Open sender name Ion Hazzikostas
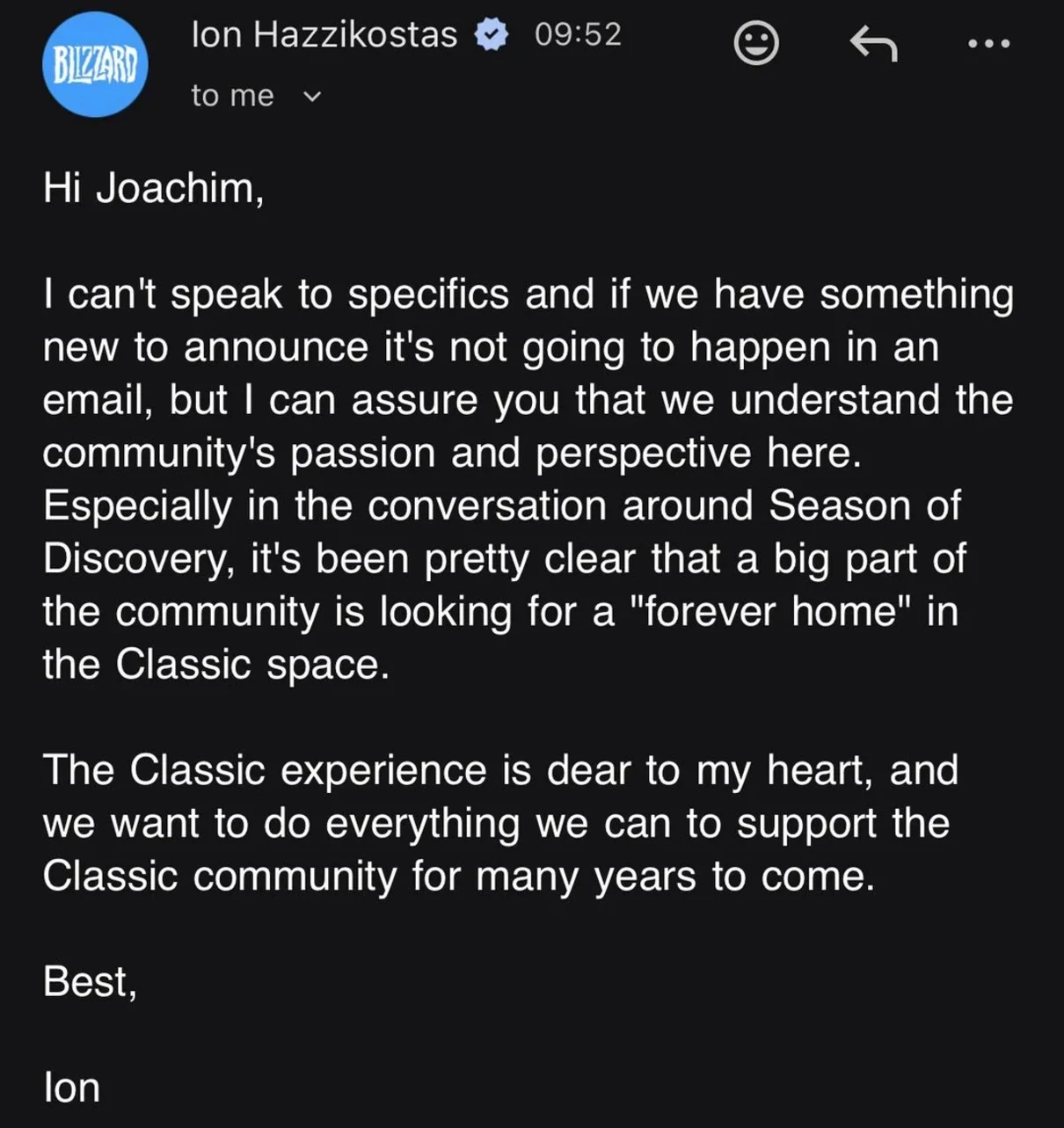Viewport: 1064px width, 1128px height. click(324, 35)
